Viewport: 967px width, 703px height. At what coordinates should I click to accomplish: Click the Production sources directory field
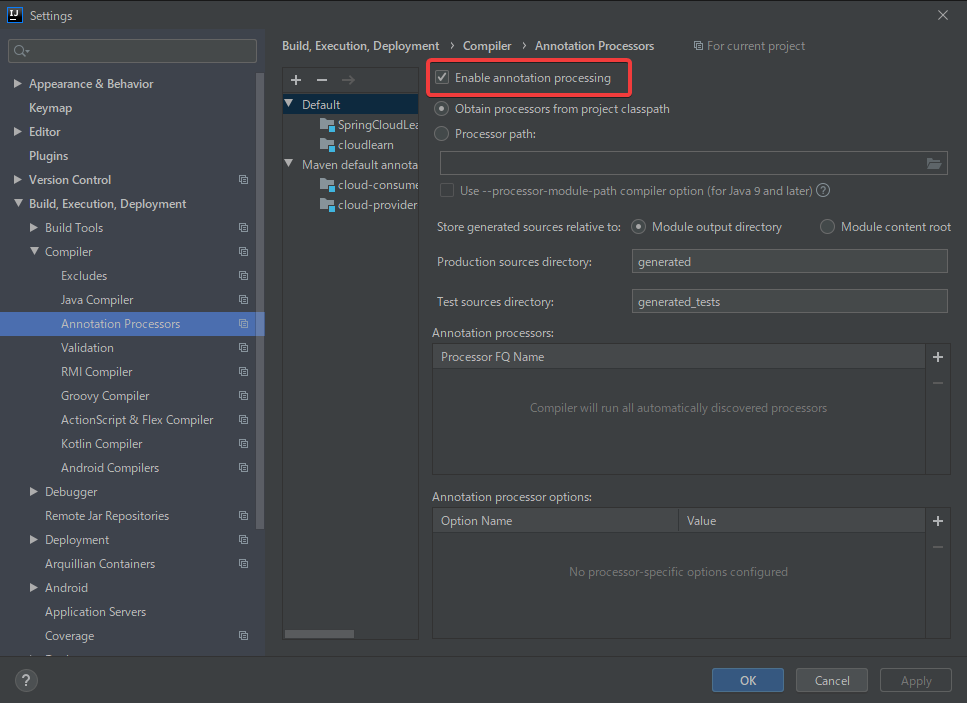pyautogui.click(x=790, y=262)
